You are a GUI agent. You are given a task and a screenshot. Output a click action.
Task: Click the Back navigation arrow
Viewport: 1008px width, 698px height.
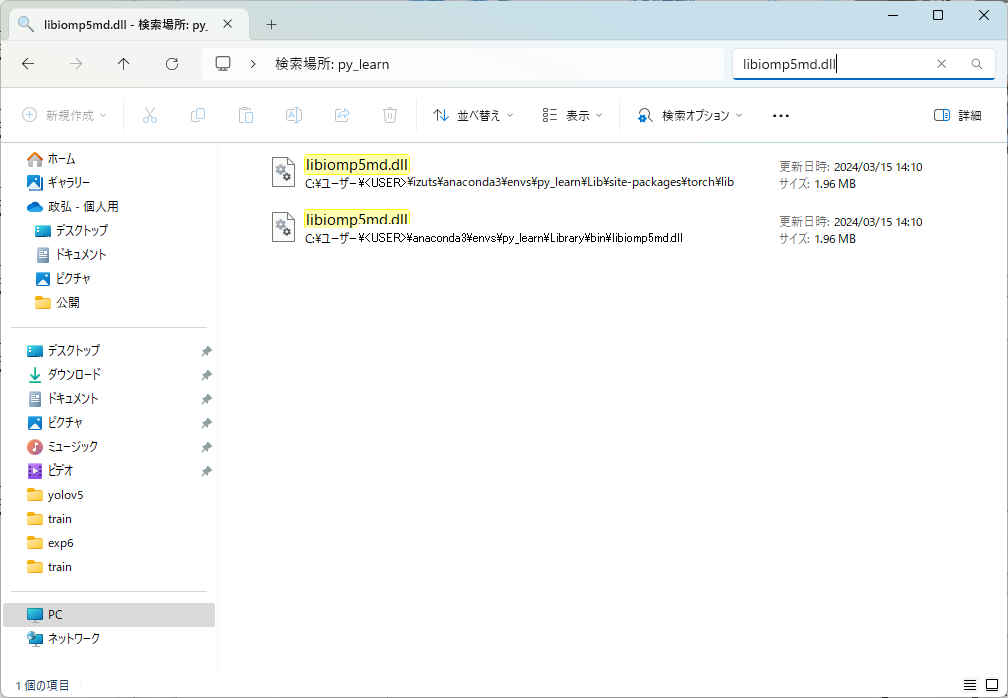pos(28,64)
